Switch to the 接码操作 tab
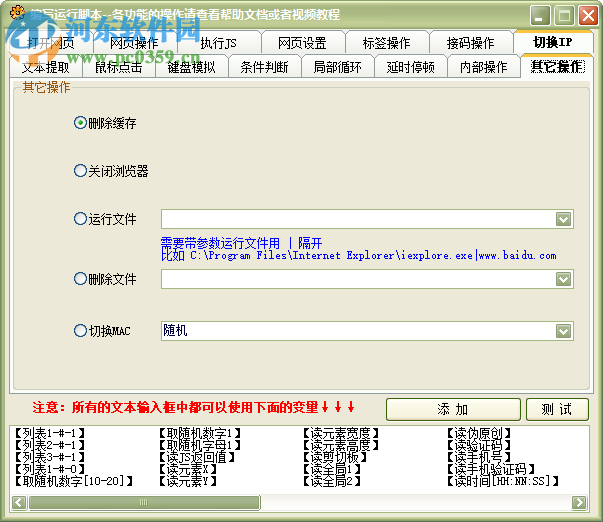 471,42
